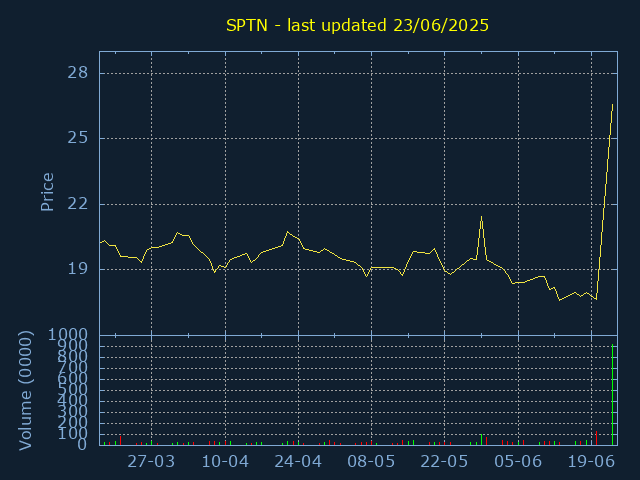This screenshot has height=480, width=640.
Task: Click the final price line peak near 26.5
Action: point(613,105)
